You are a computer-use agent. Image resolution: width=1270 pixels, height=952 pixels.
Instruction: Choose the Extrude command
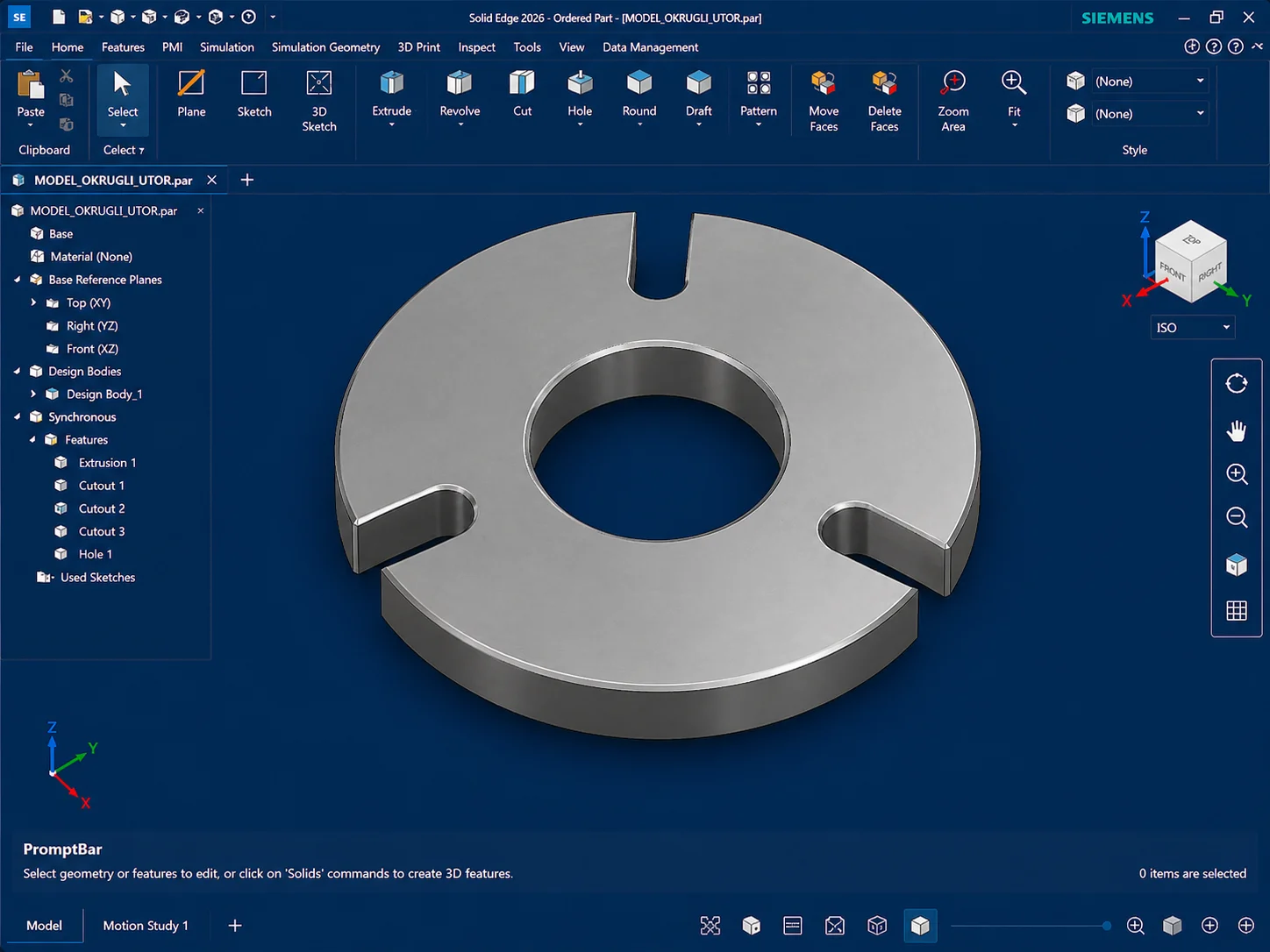pyautogui.click(x=391, y=92)
